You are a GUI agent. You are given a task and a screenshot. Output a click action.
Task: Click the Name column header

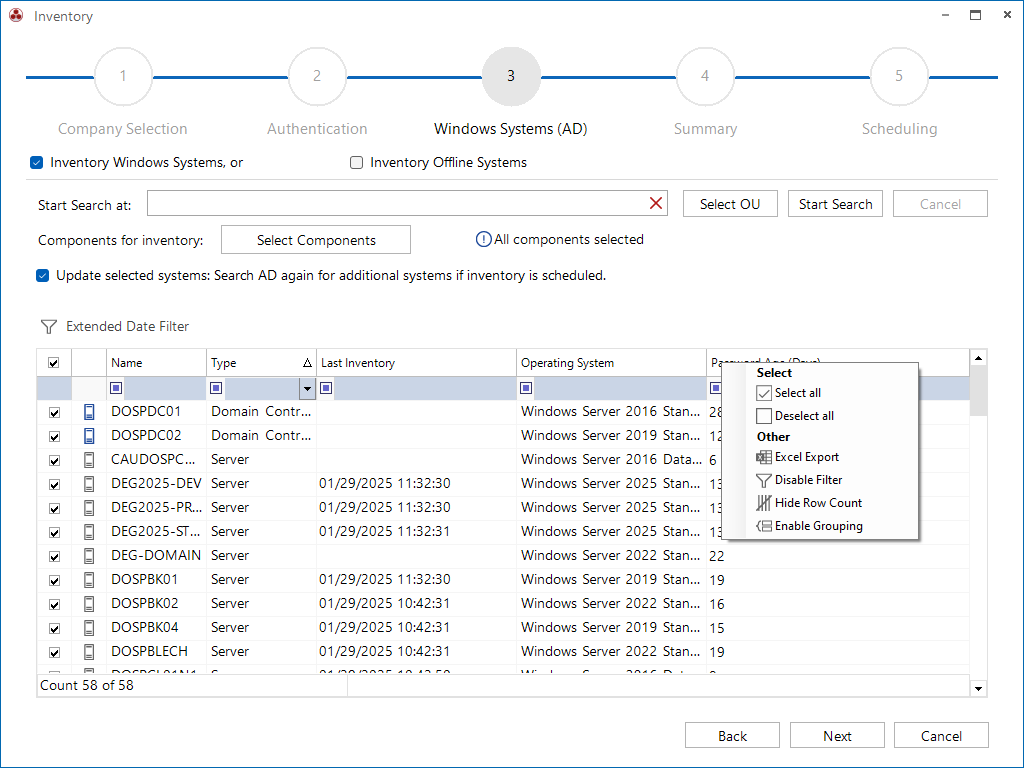tap(156, 363)
